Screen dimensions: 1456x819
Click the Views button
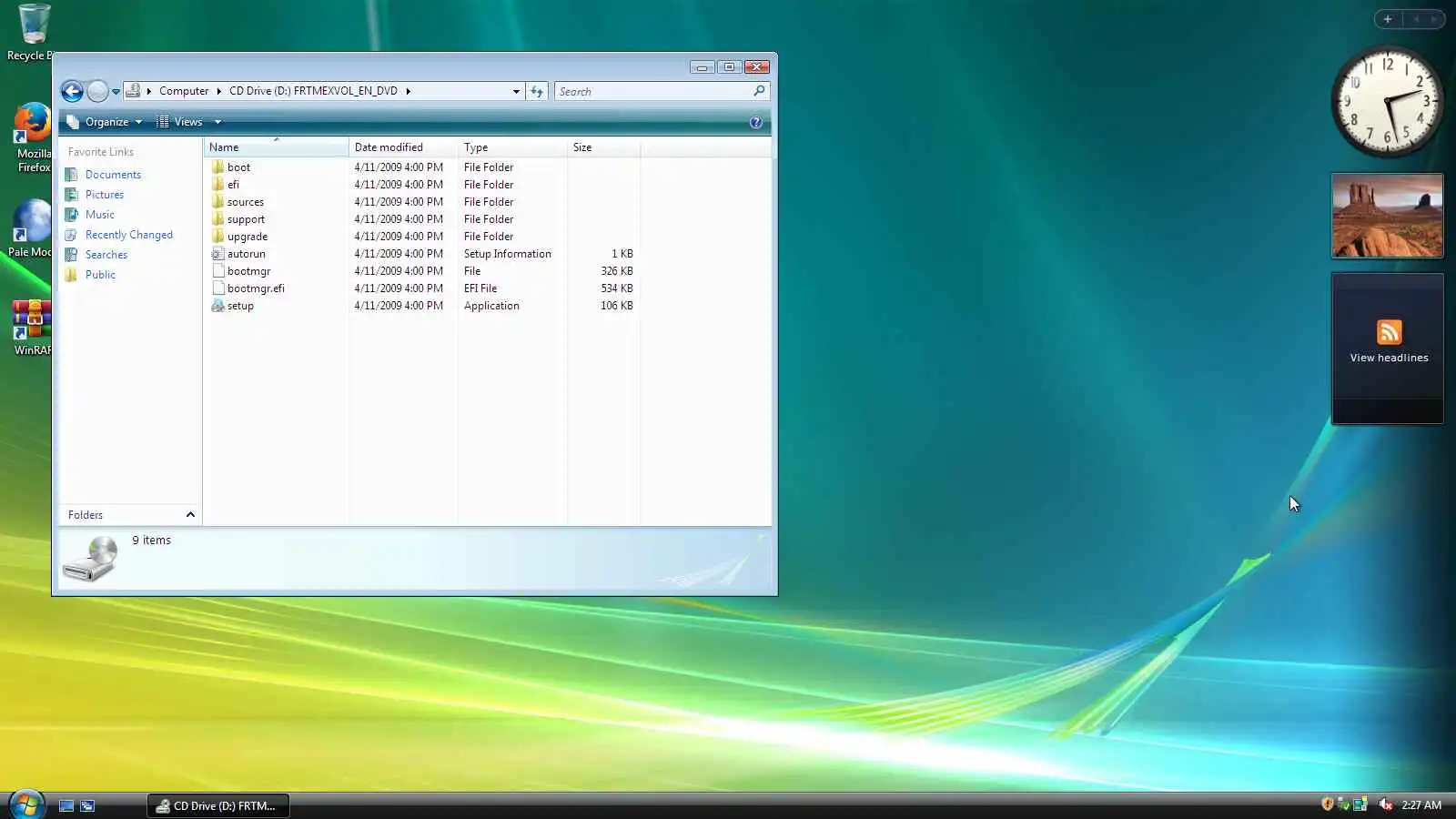pos(179,122)
